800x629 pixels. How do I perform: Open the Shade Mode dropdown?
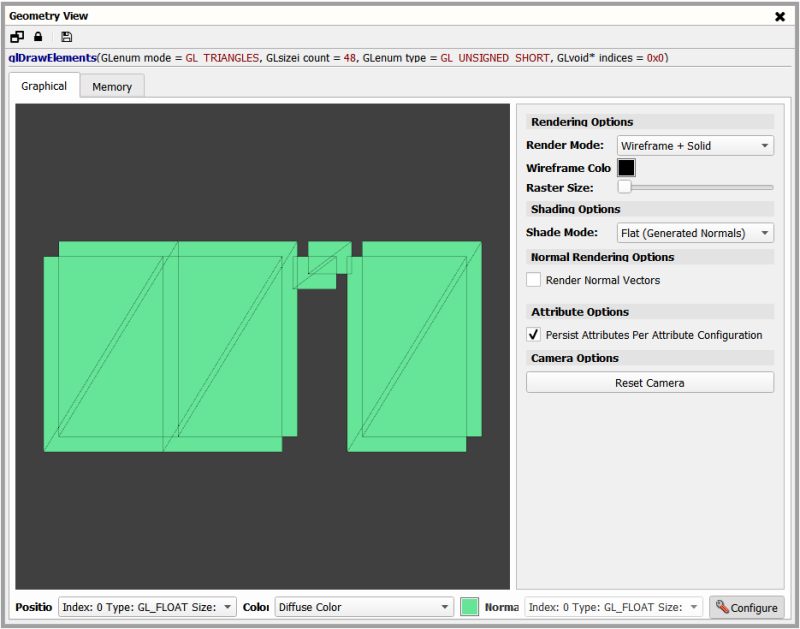click(695, 233)
